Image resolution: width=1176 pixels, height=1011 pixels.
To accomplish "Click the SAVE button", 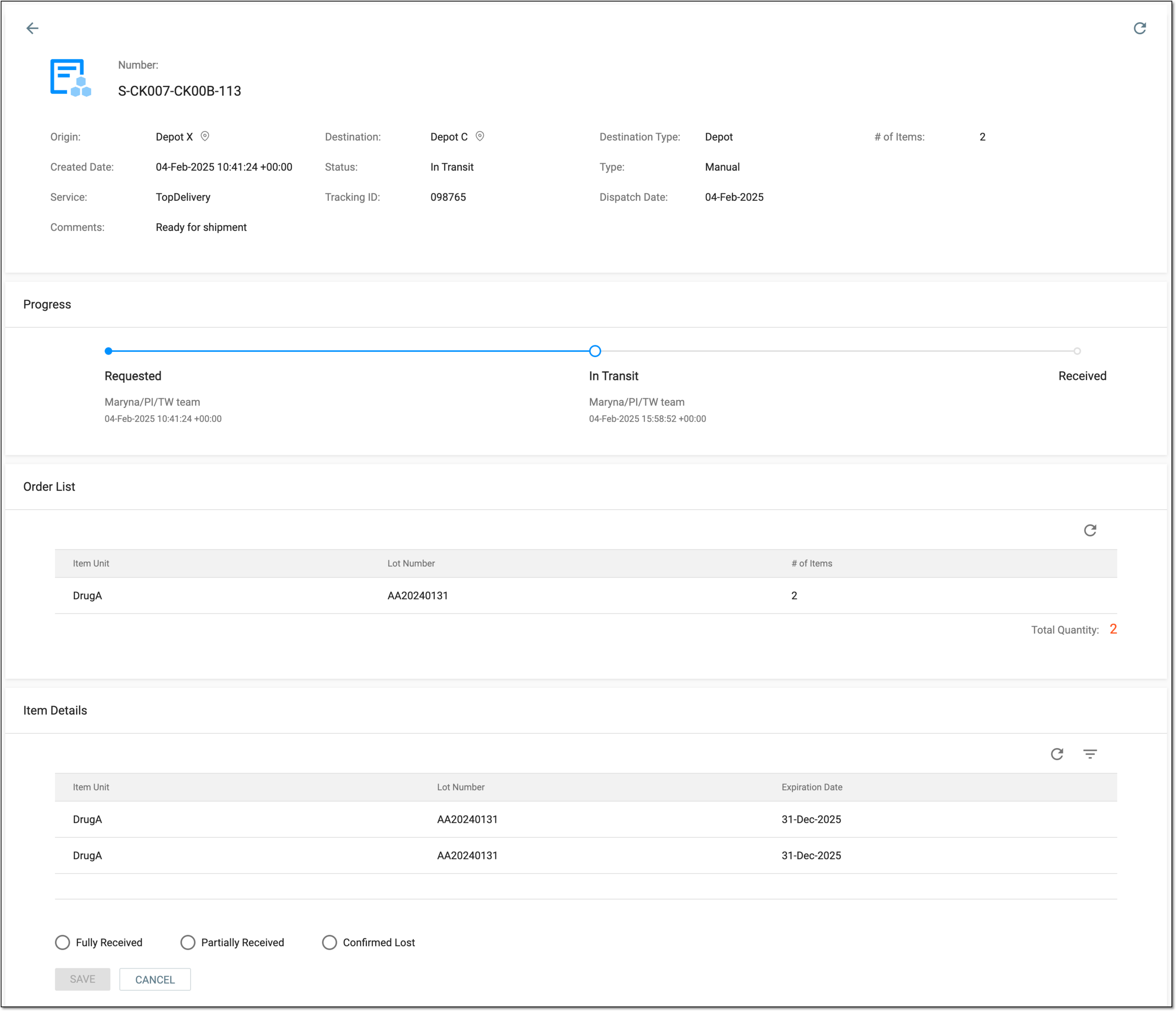I will point(82,979).
